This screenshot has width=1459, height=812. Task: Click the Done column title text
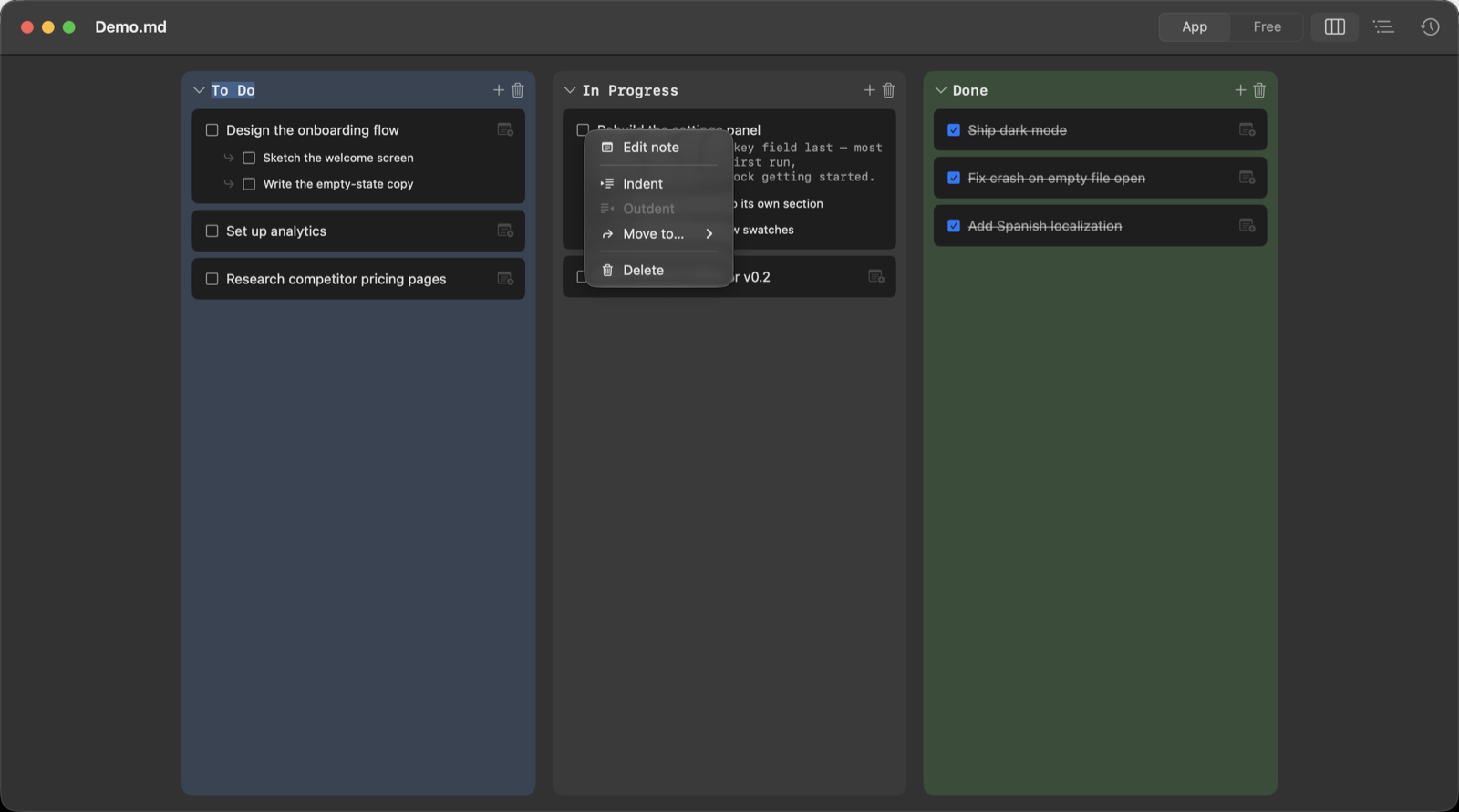970,90
